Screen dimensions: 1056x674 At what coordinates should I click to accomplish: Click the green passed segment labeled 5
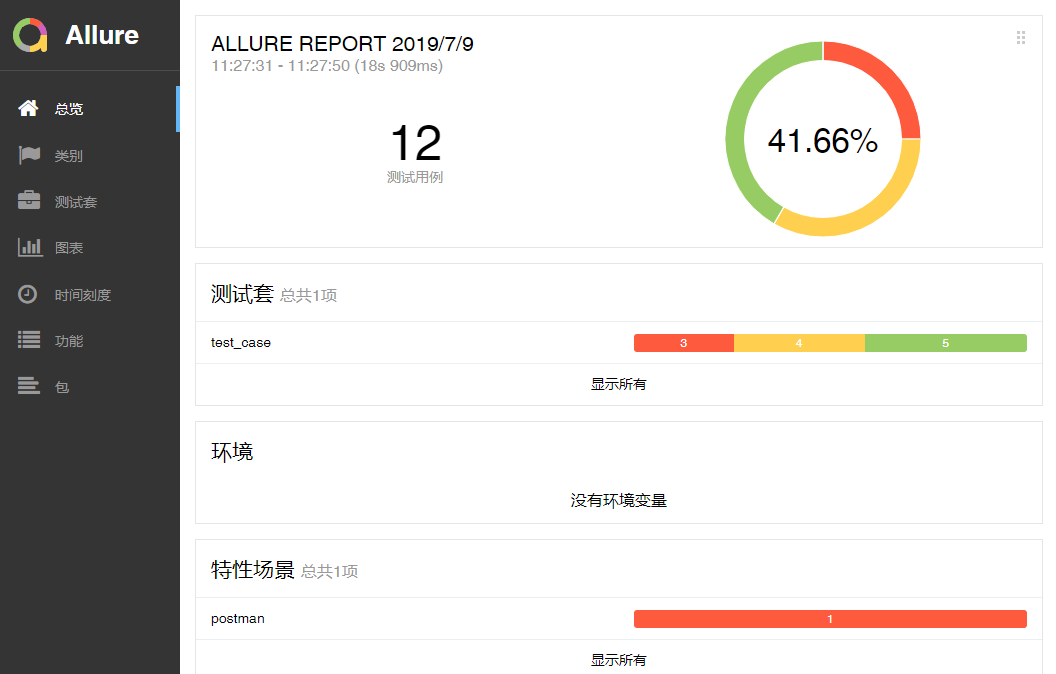[946, 343]
